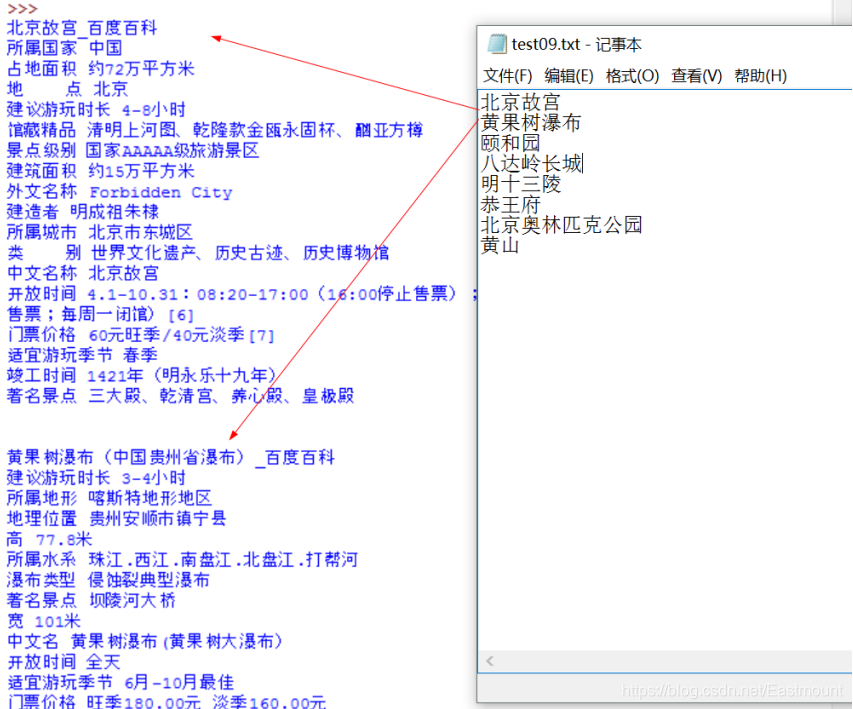Viewport: 853px width, 709px height.
Task: Click the Notepad document icon in title bar
Action: [x=496, y=44]
